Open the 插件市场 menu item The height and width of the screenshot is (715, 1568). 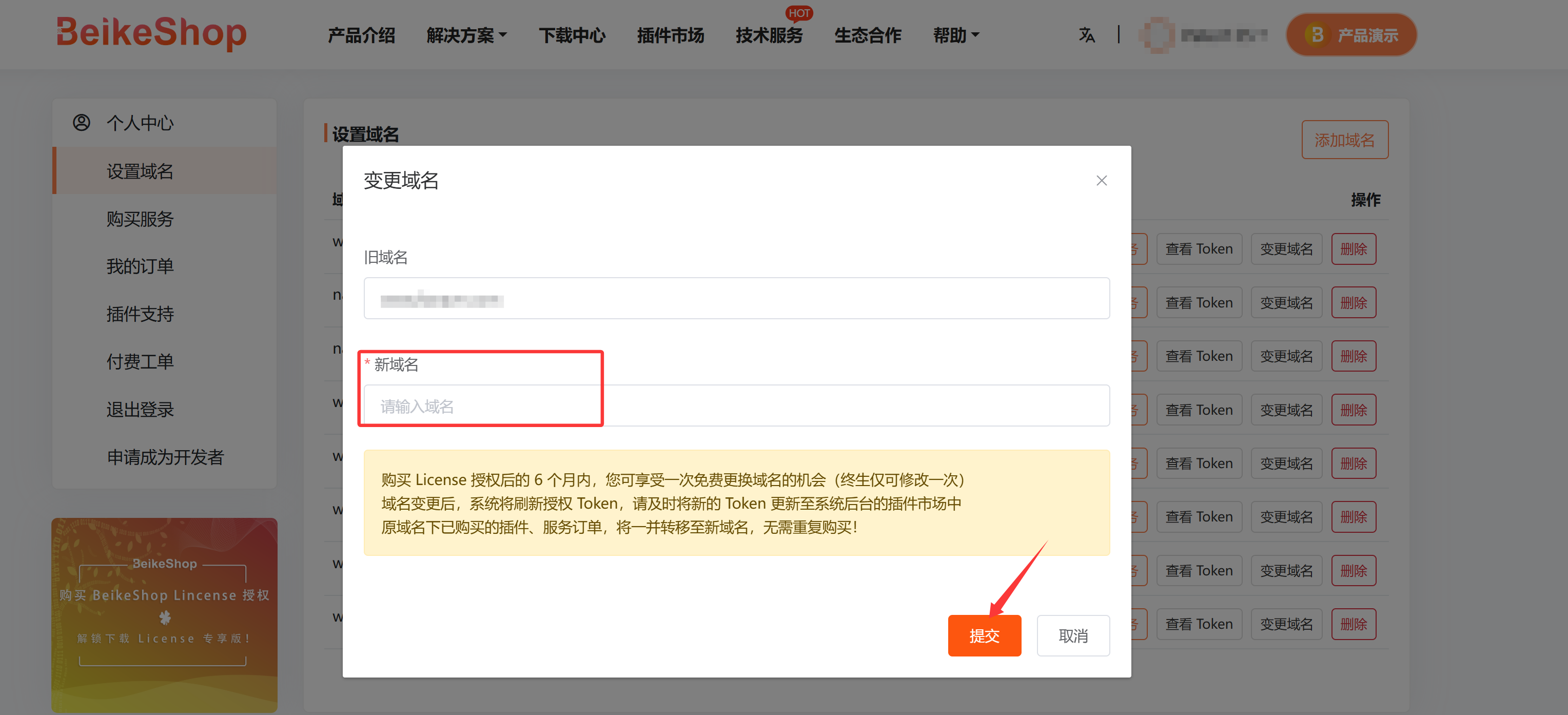coord(670,35)
